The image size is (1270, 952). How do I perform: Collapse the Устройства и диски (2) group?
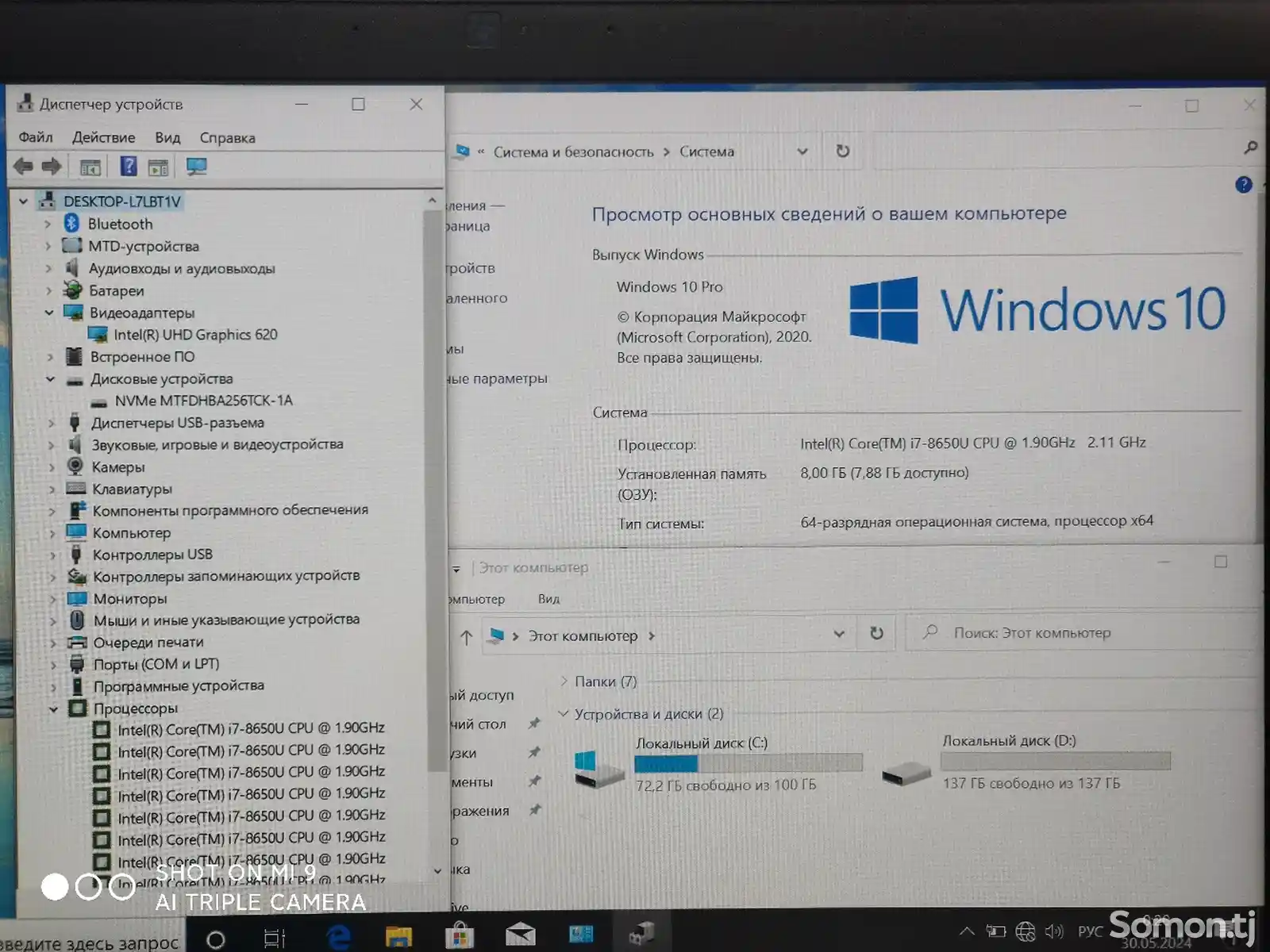tap(563, 713)
